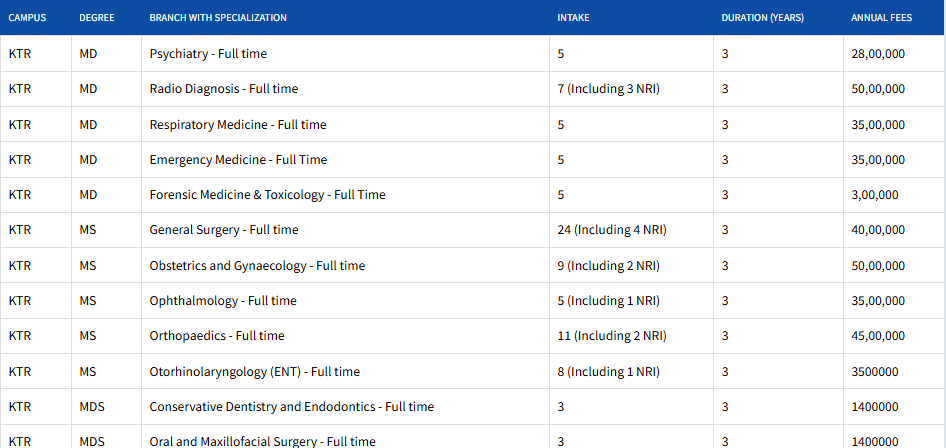Image resolution: width=946 pixels, height=448 pixels.
Task: Click the Otorhinolaryngology (ENT) branch cell
Action: pyautogui.click(x=254, y=372)
